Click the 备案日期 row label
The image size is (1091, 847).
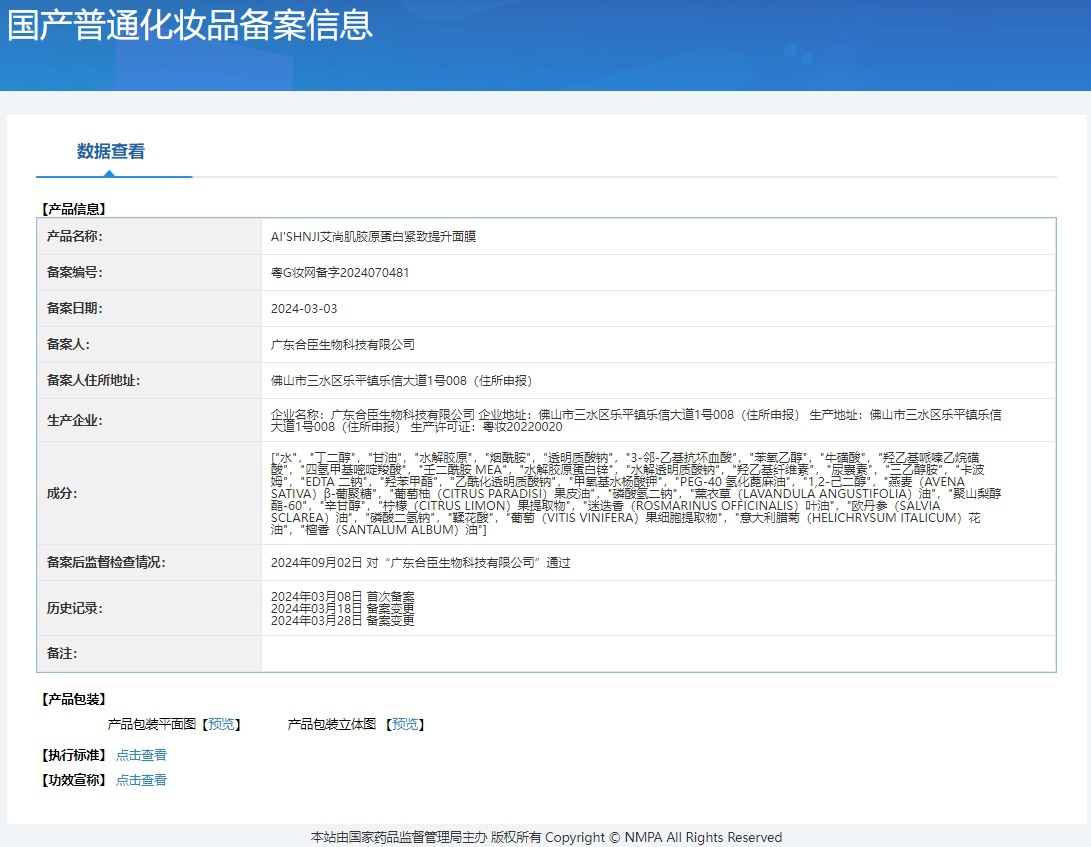(x=74, y=308)
